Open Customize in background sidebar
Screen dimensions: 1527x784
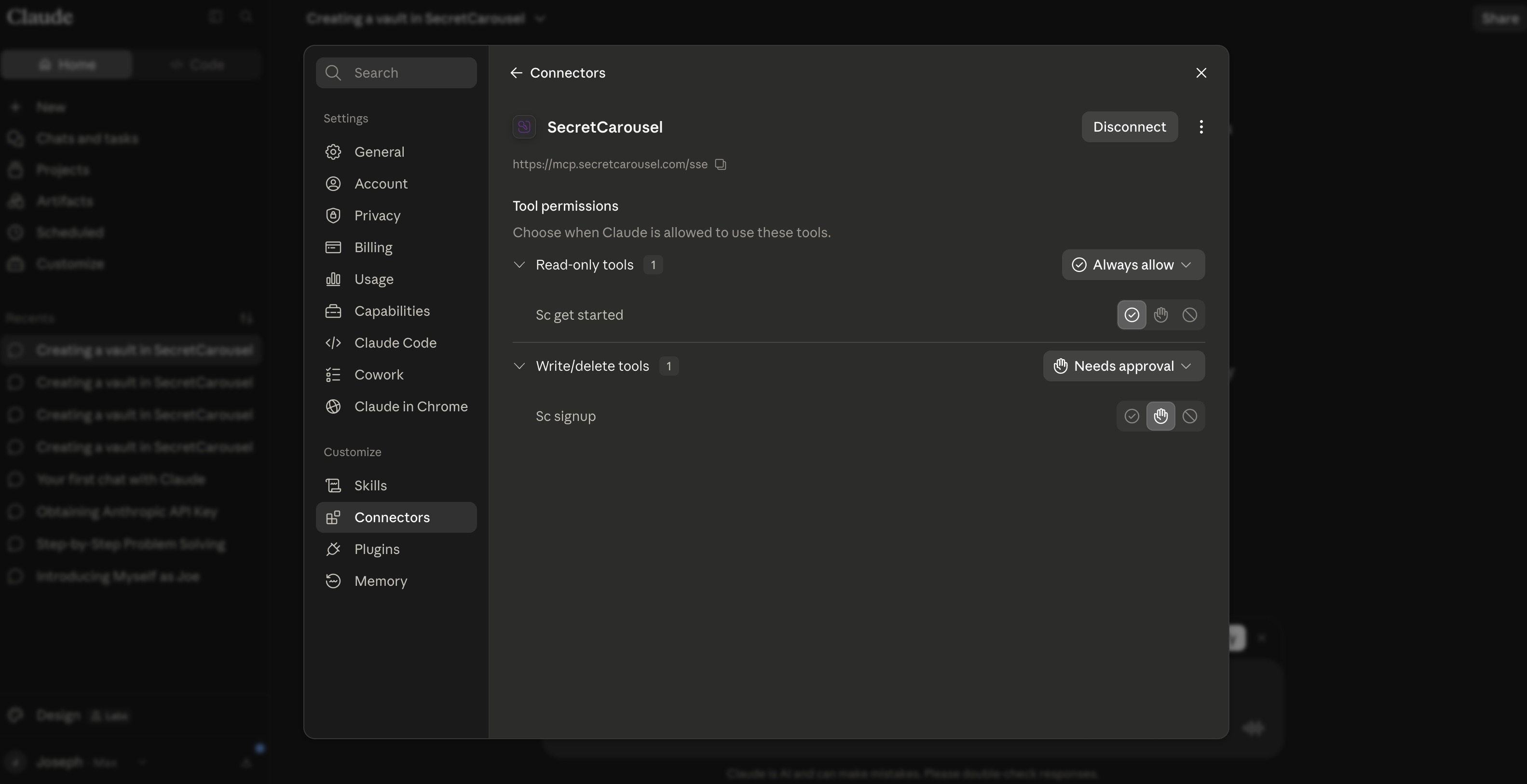click(130, 264)
